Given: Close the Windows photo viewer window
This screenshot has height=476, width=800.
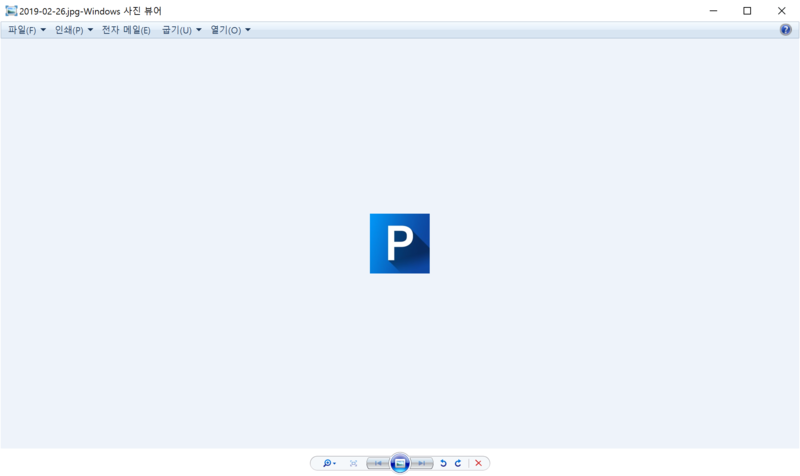Looking at the screenshot, I should 782,11.
